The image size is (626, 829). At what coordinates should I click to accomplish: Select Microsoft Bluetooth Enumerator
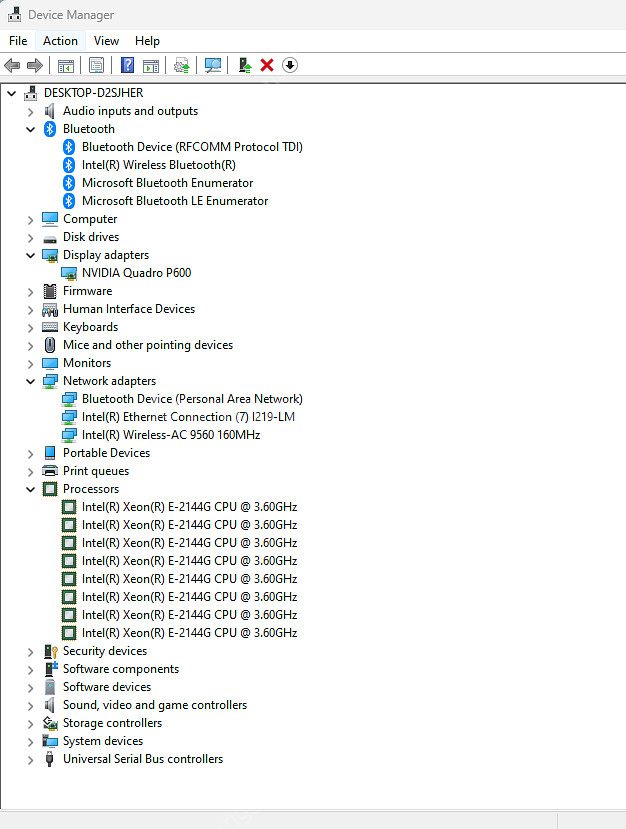click(167, 183)
